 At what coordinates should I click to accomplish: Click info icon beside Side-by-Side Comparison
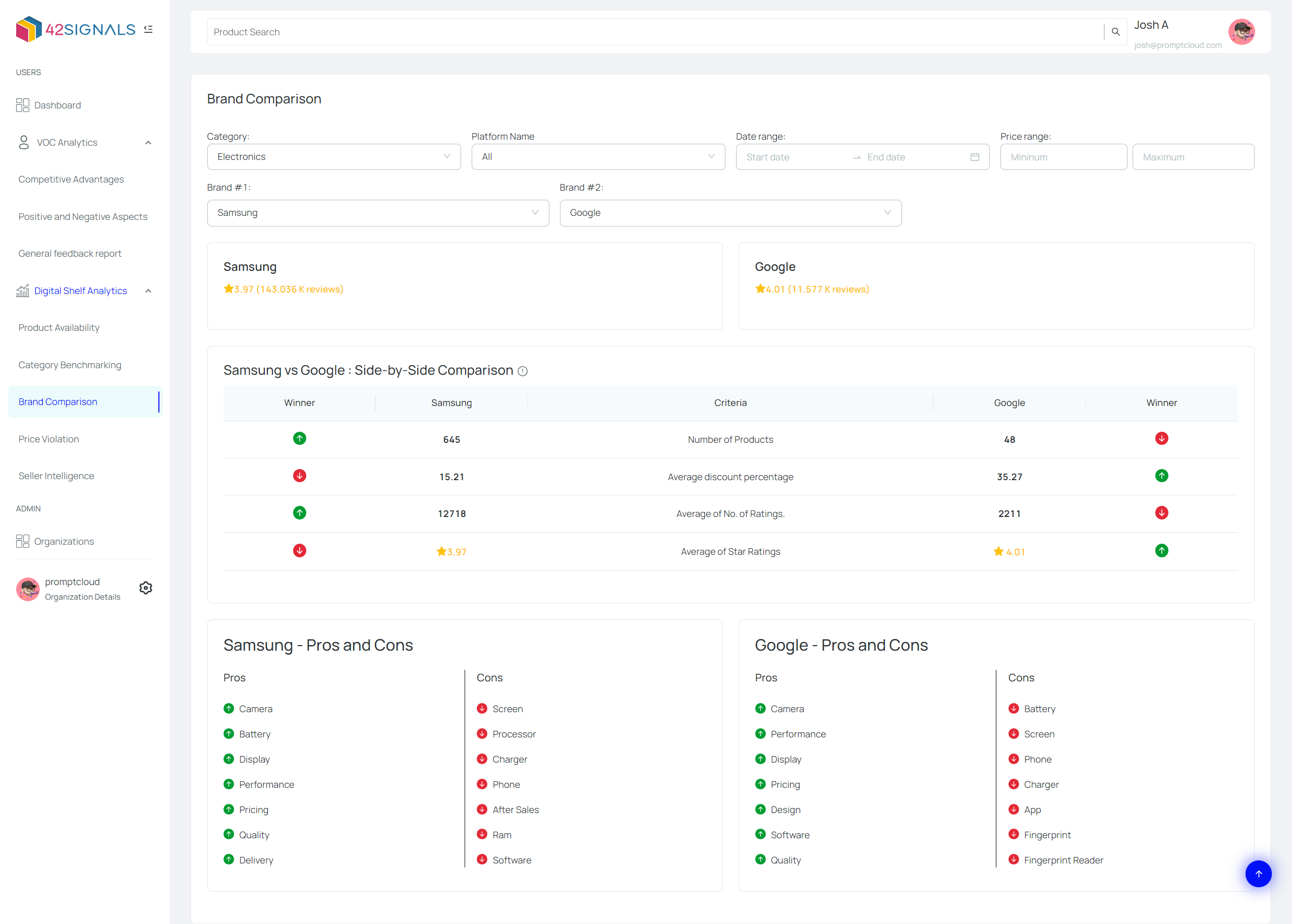point(523,371)
